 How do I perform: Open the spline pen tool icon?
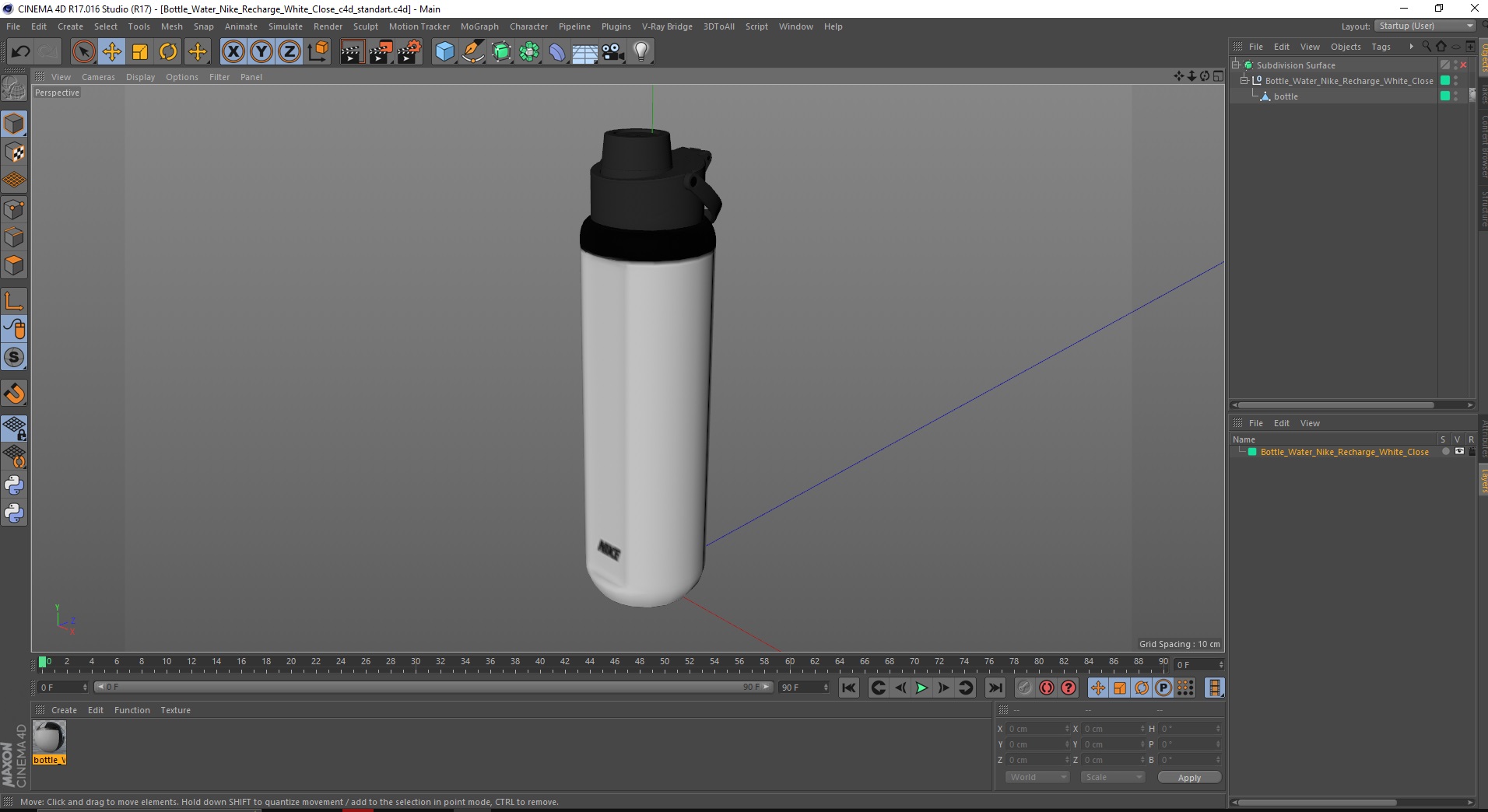472,52
